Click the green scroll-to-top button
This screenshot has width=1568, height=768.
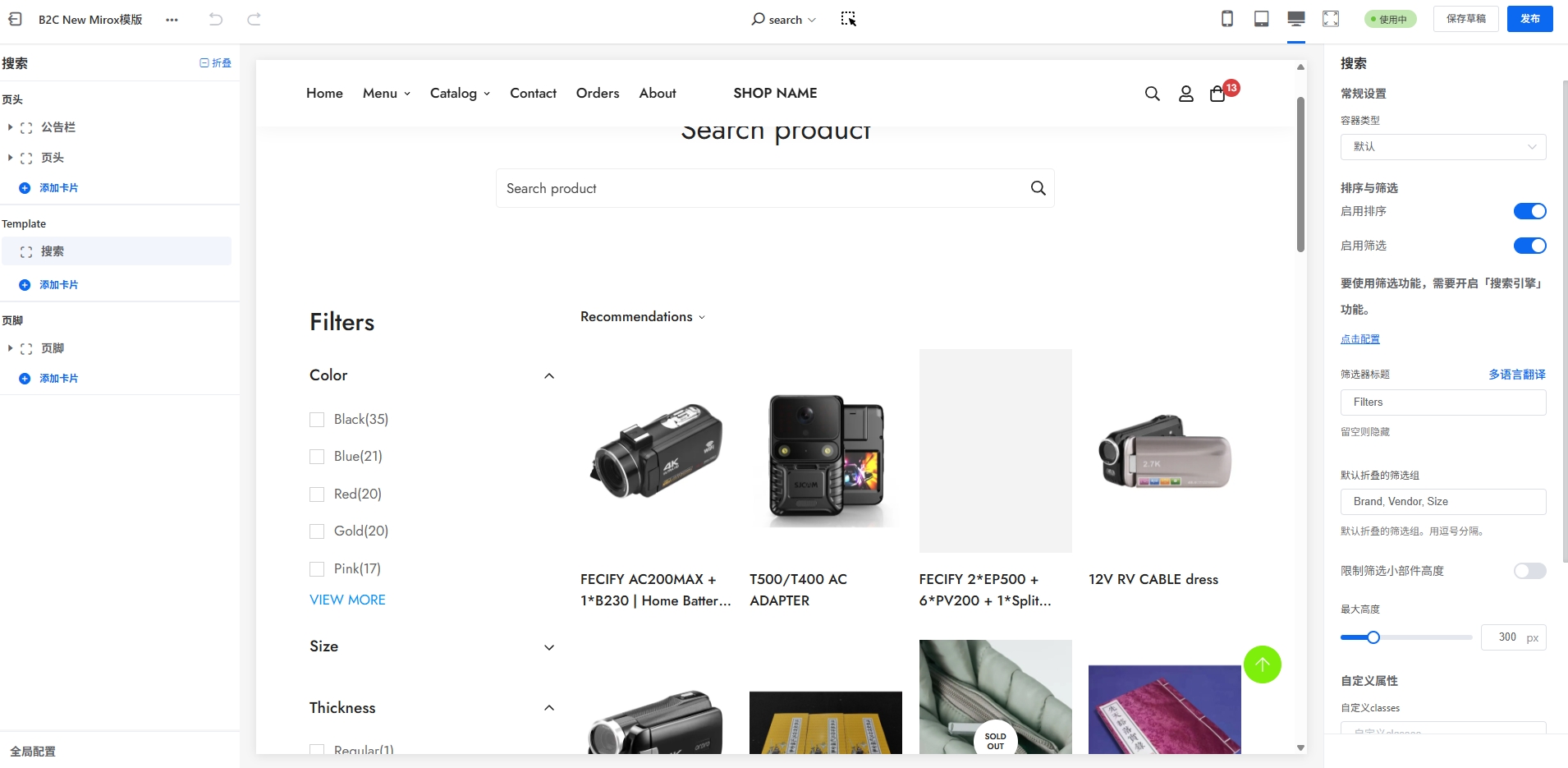coord(1262,665)
